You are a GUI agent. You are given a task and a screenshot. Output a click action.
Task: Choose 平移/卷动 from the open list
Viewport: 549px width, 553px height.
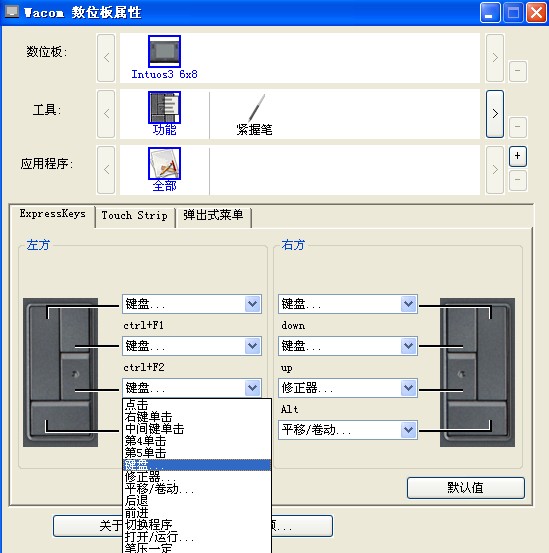[197, 489]
